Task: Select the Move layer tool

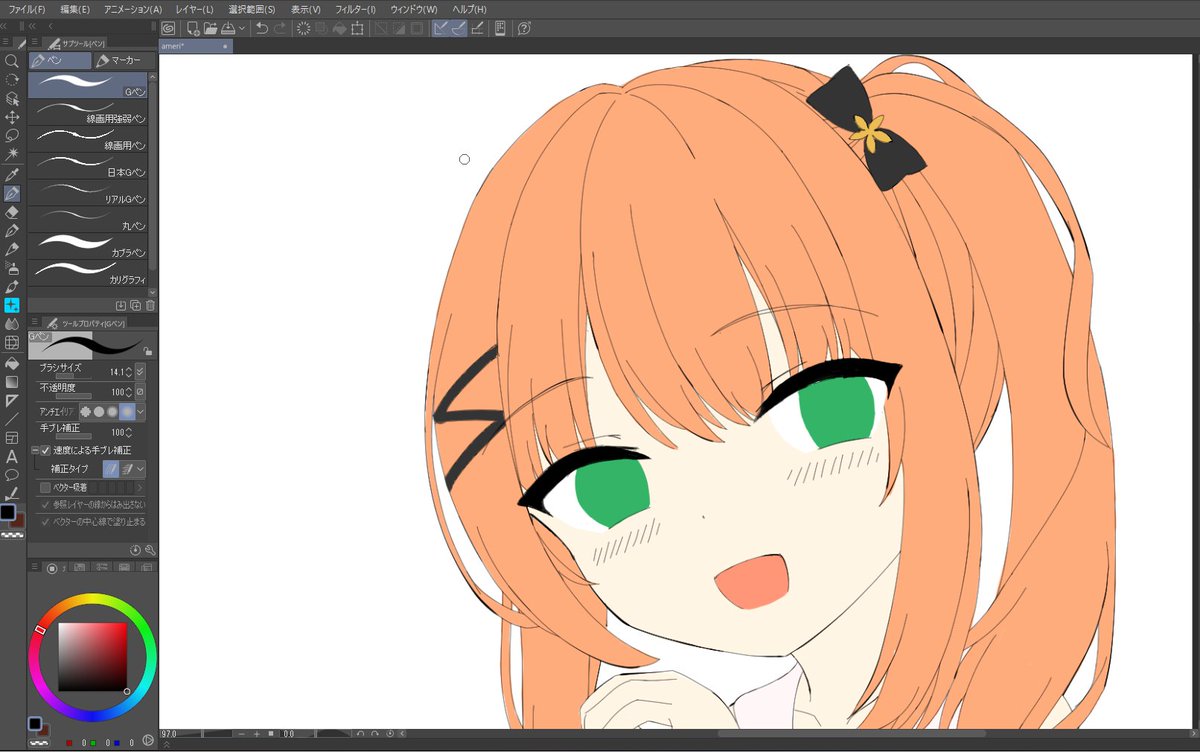Action: point(12,117)
